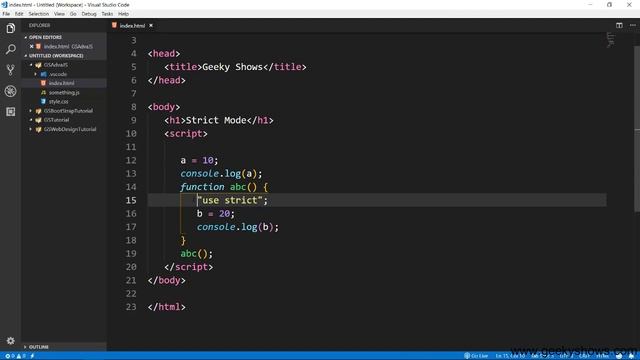Click the lightning bolt status bar icon

tap(32, 356)
